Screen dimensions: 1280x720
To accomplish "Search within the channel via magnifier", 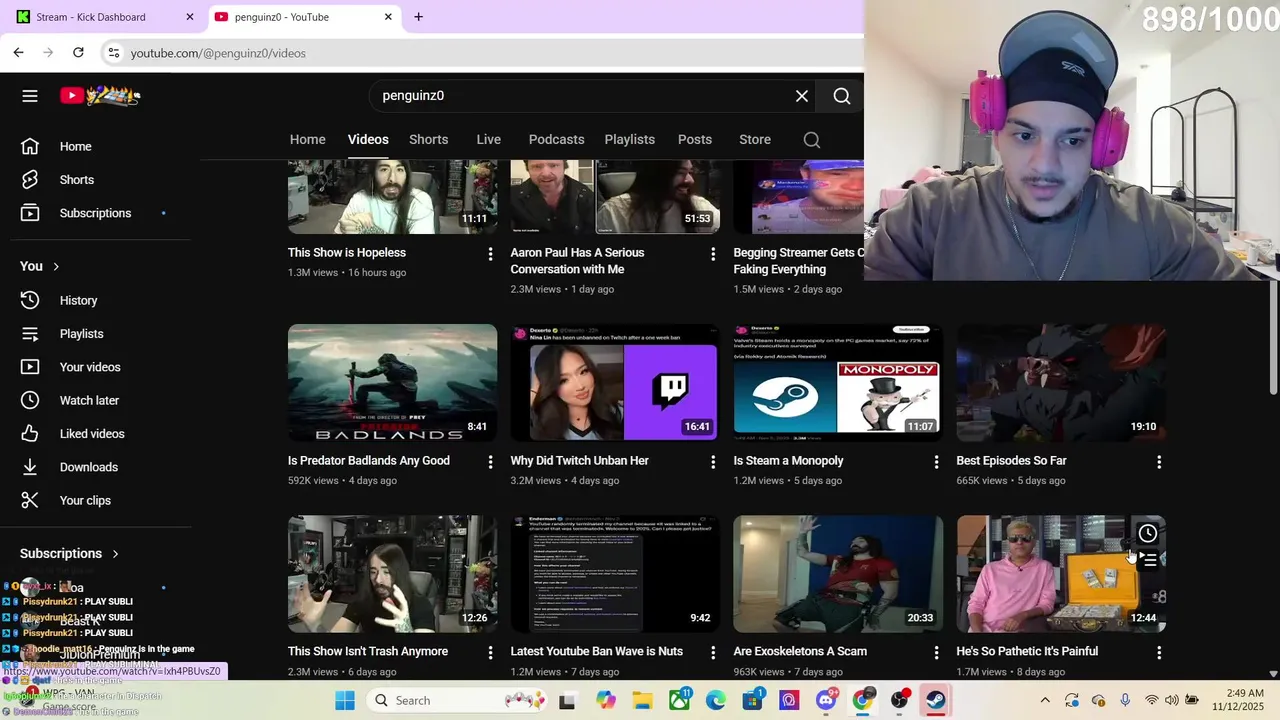I will (812, 140).
